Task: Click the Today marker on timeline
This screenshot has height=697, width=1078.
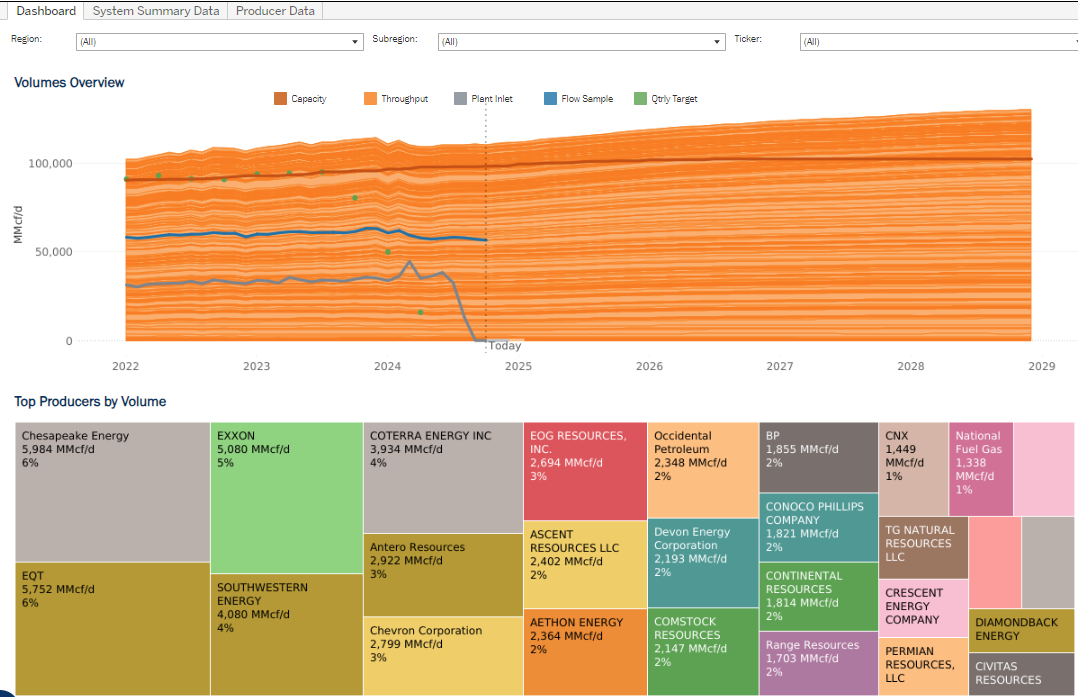Action: [x=505, y=346]
